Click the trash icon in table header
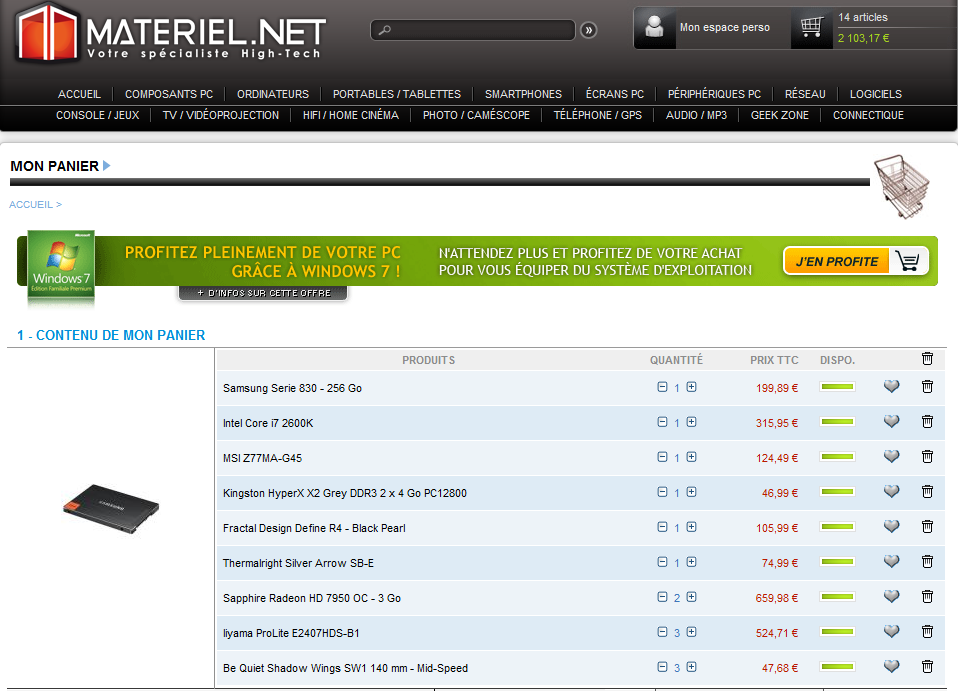Screen dimensions: 958x691 coord(927,358)
